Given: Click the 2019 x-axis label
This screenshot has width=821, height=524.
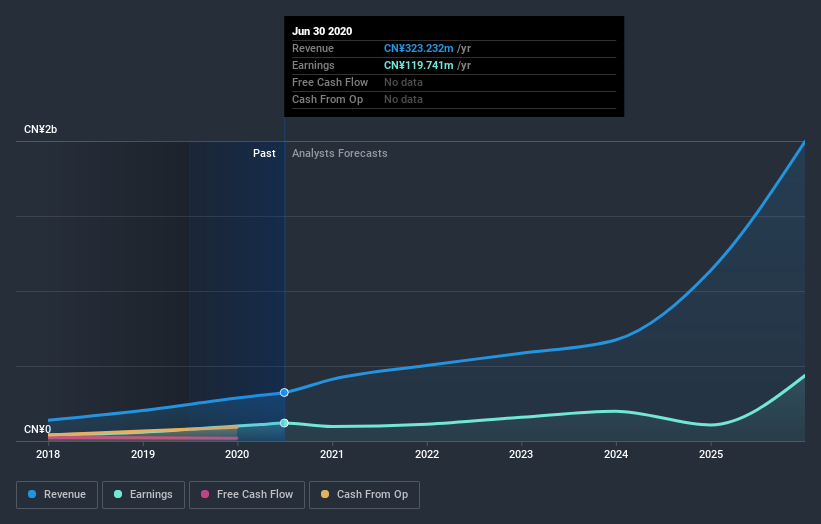Looking at the screenshot, I should [x=143, y=454].
